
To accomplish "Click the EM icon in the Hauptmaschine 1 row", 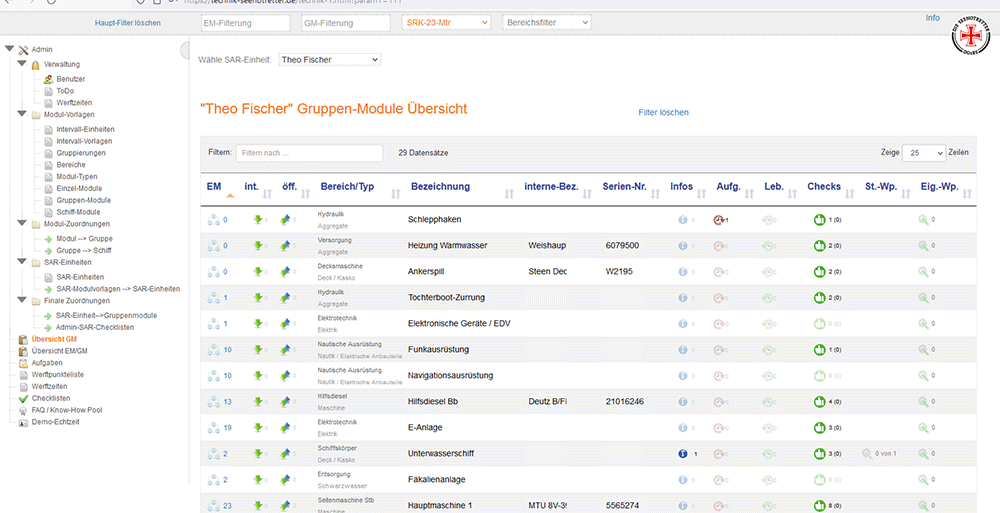I will pyautogui.click(x=214, y=505).
